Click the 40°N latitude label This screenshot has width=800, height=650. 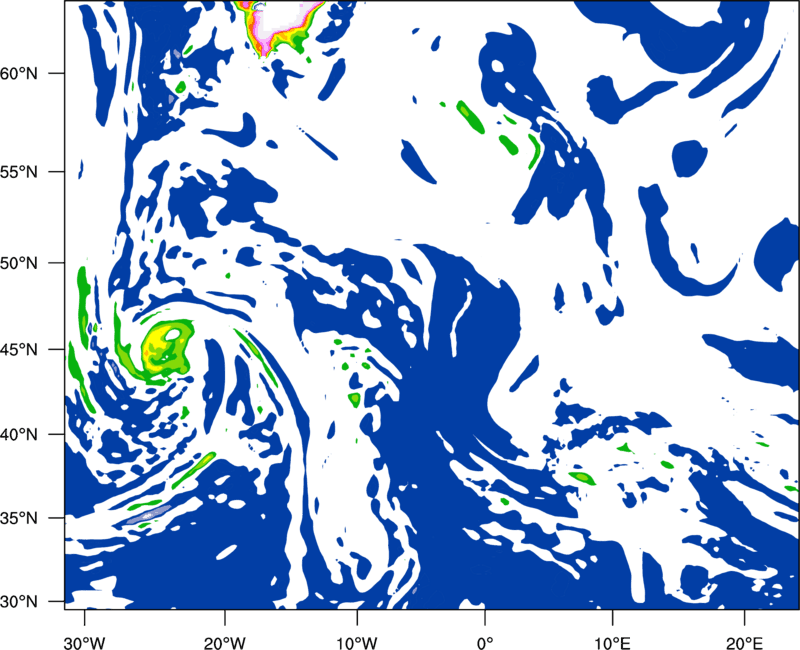click(x=19, y=435)
